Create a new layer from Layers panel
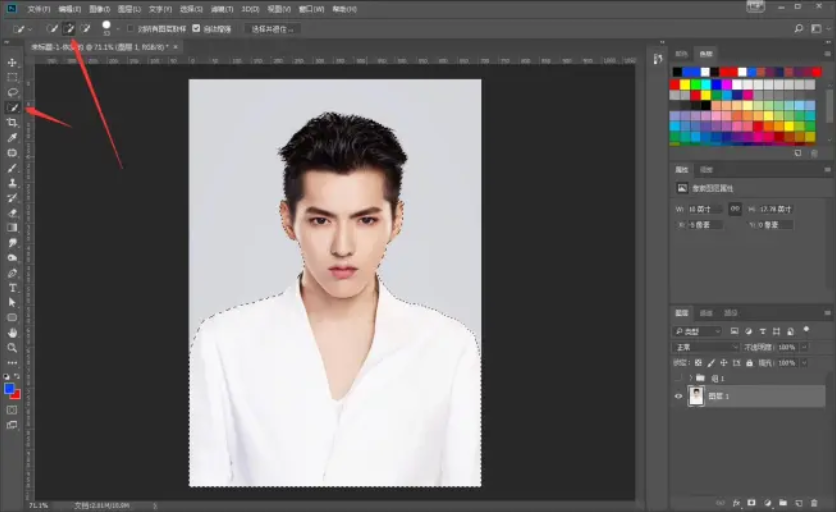Screen dimensions: 836x512 point(799,502)
